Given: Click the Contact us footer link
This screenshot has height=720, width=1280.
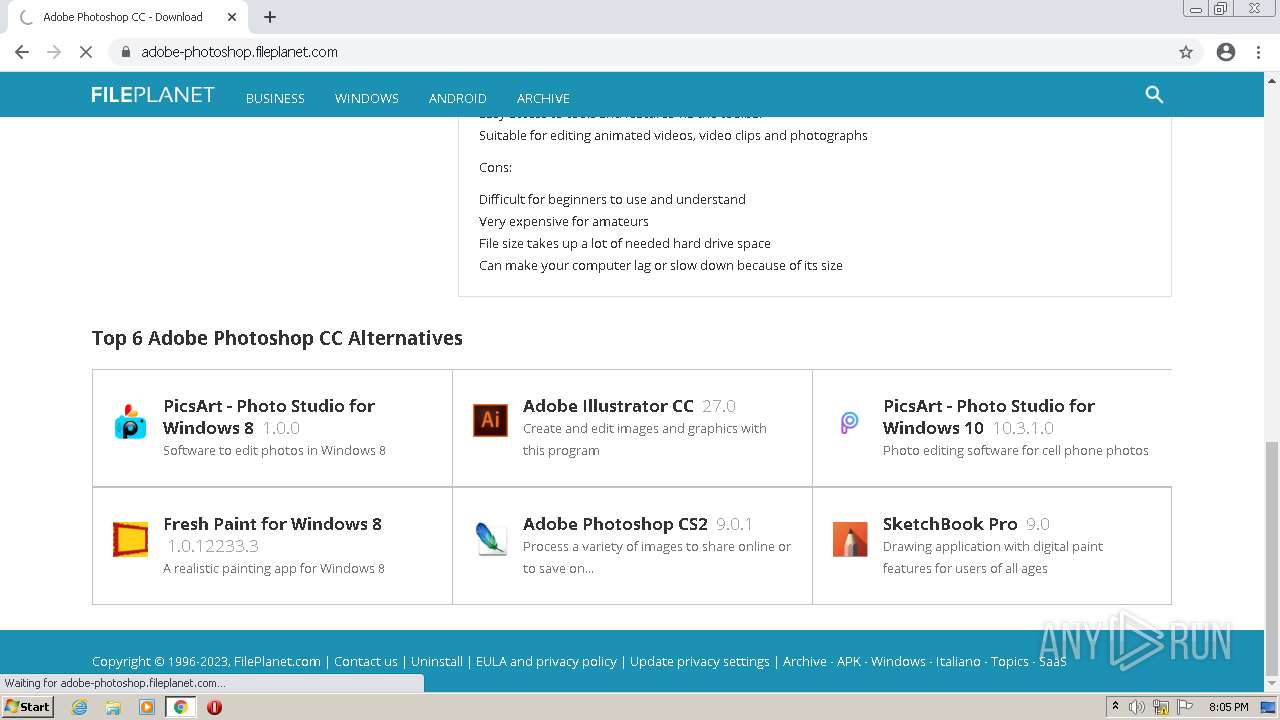Looking at the screenshot, I should [x=366, y=661].
